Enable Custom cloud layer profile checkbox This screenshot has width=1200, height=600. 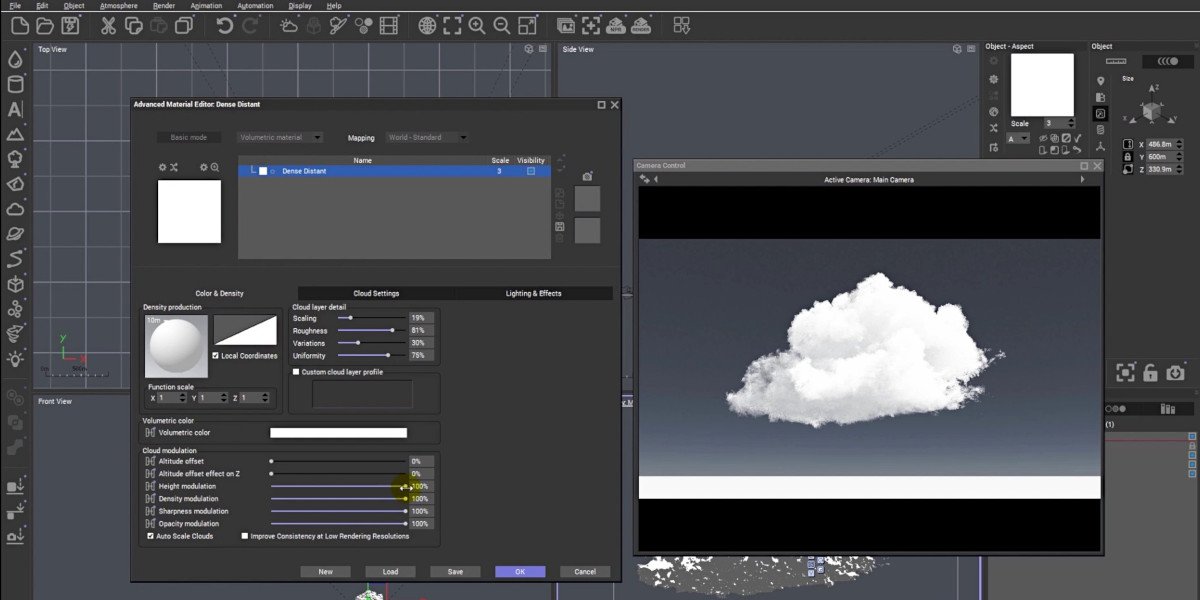click(296, 372)
